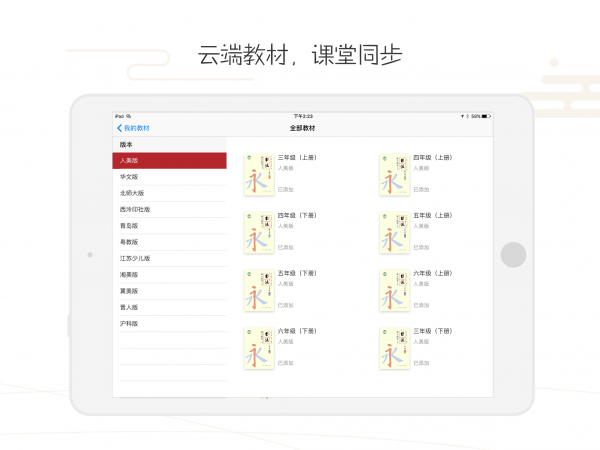Select the 湘美版 edition
The width and height of the screenshot is (600, 450).
(x=170, y=275)
